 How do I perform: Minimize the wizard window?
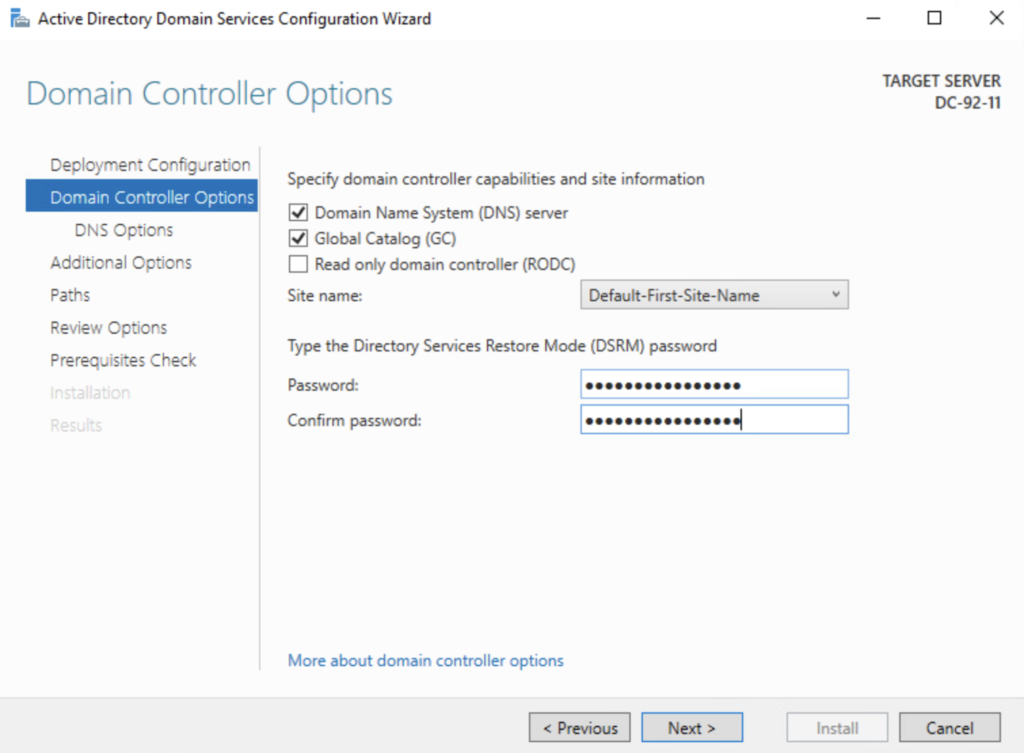(x=873, y=18)
